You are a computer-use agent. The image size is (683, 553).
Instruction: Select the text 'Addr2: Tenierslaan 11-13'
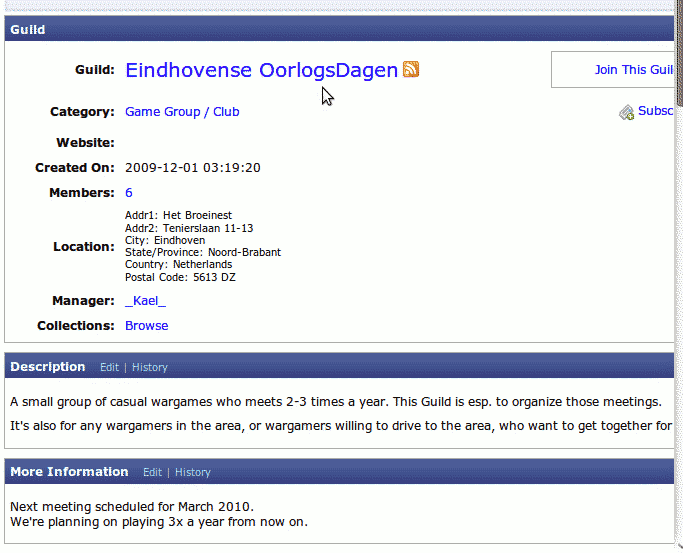tap(189, 228)
